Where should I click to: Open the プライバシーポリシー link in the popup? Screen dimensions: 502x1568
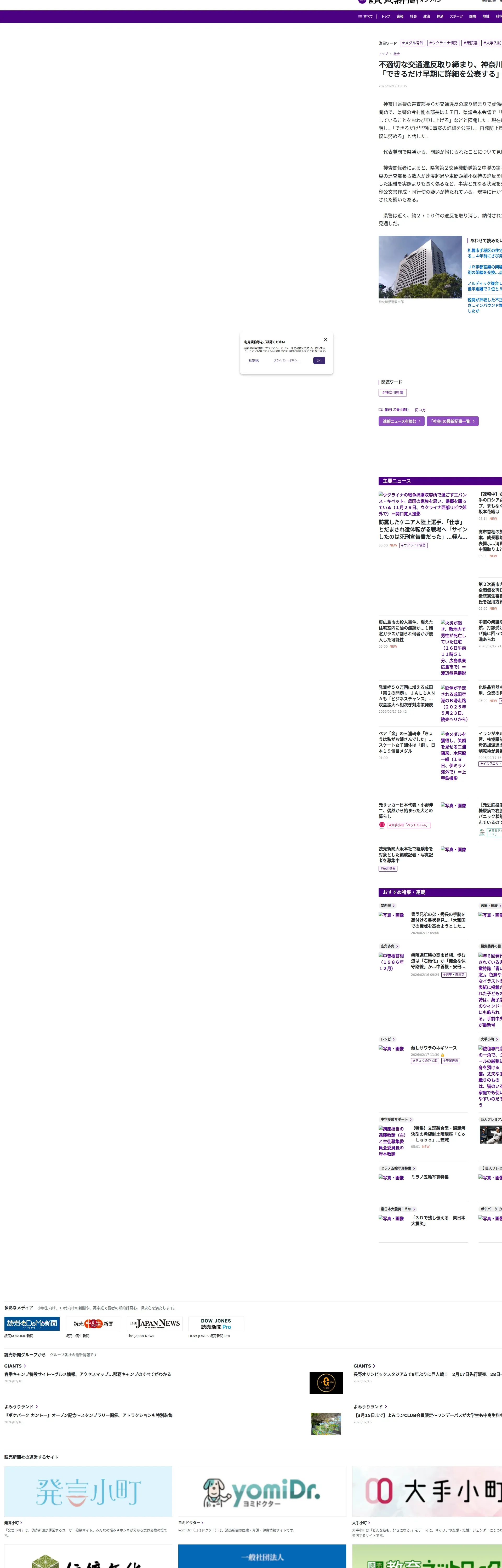(x=286, y=360)
